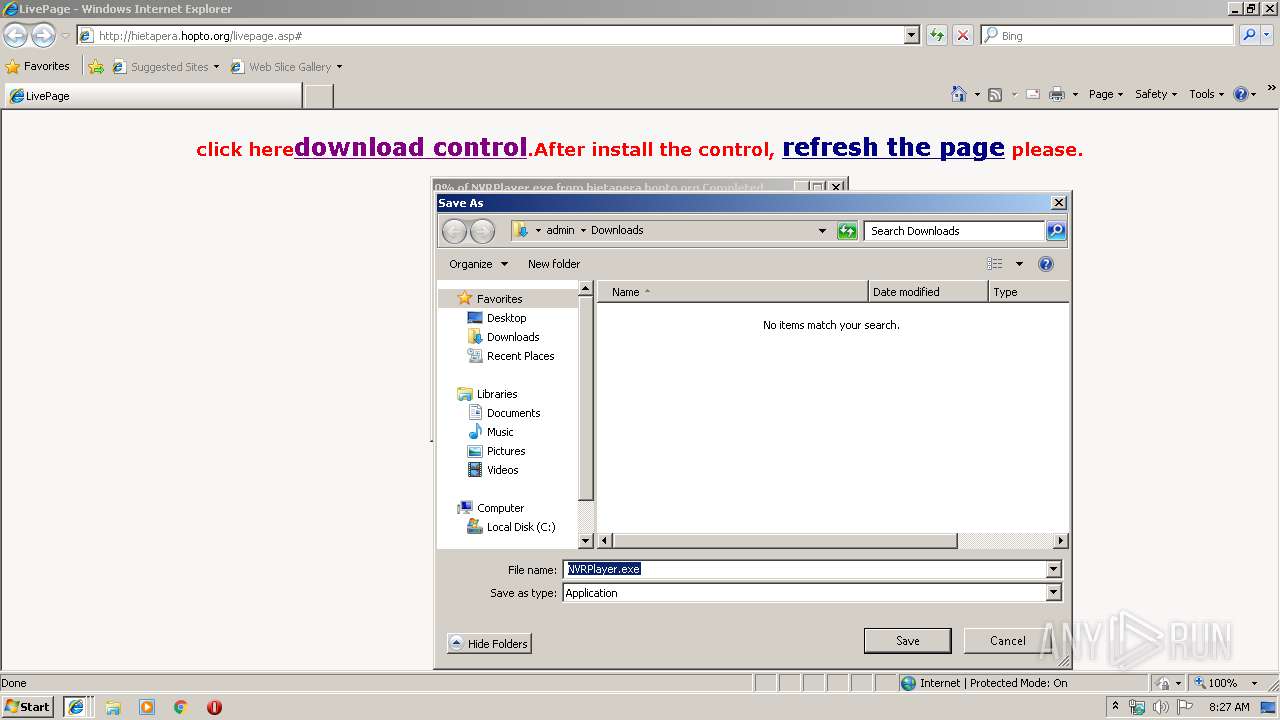
Task: Click the Search Downloads magnifier icon
Action: [1056, 231]
